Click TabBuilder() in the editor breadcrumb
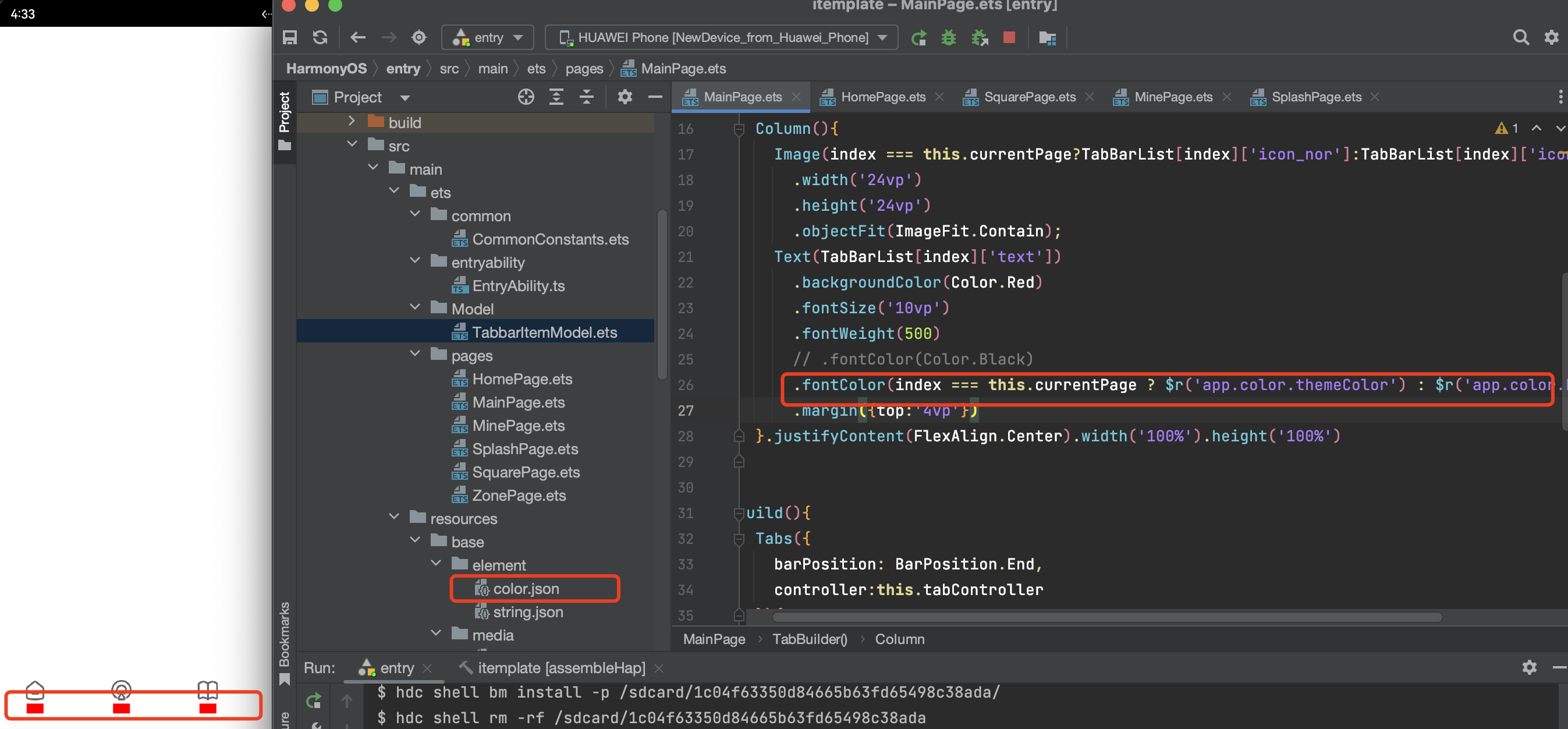 809,639
